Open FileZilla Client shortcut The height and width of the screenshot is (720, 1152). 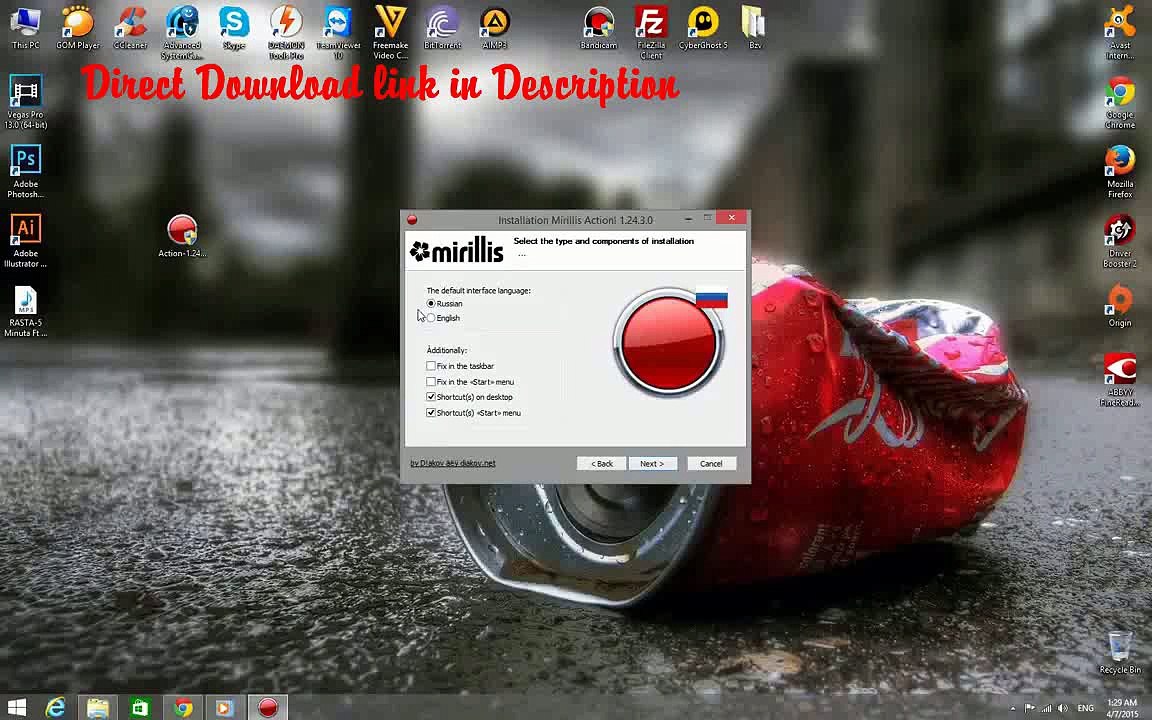(x=651, y=33)
